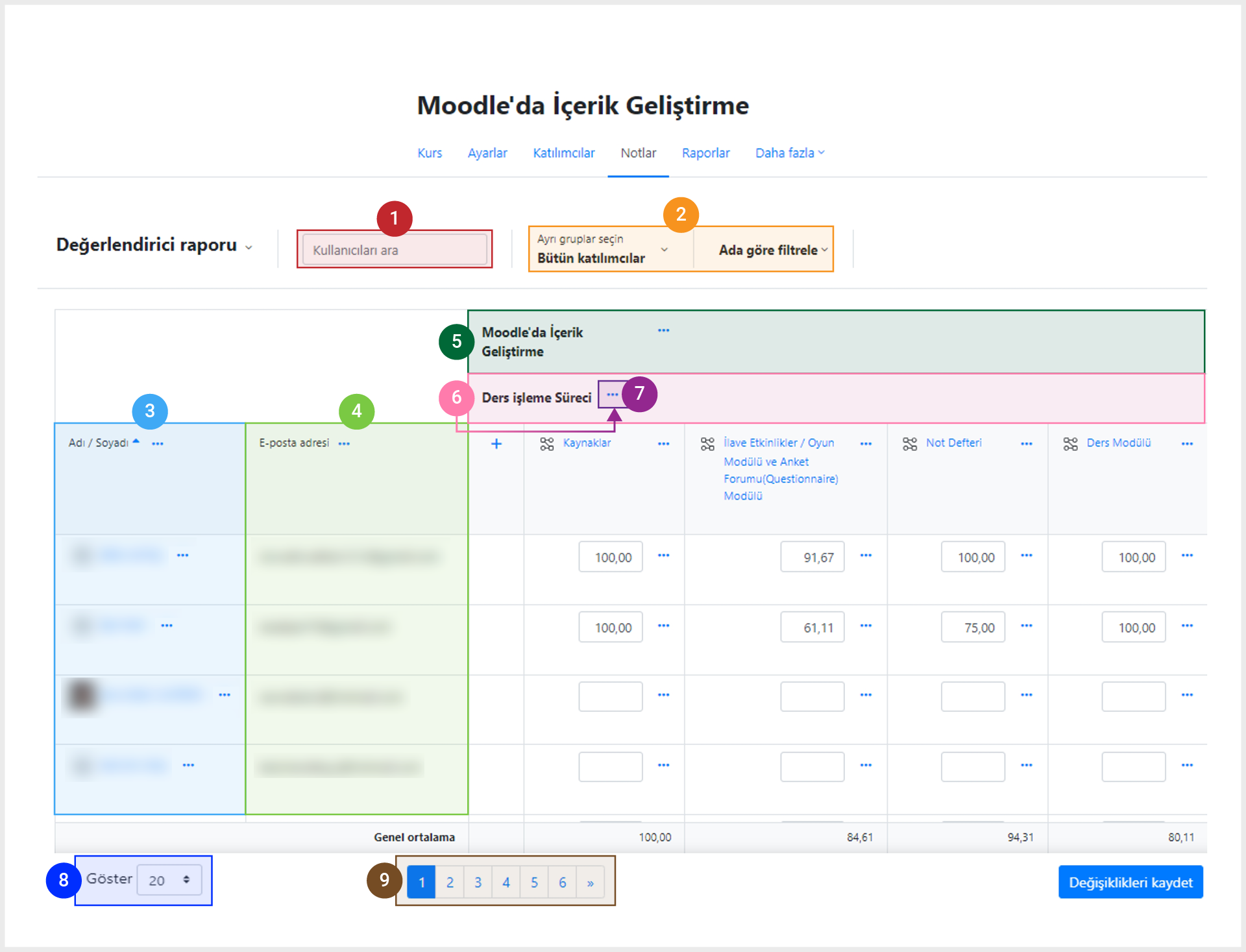The width and height of the screenshot is (1246, 952).
Task: Click the Kaynaklar activity icon
Action: [x=547, y=444]
